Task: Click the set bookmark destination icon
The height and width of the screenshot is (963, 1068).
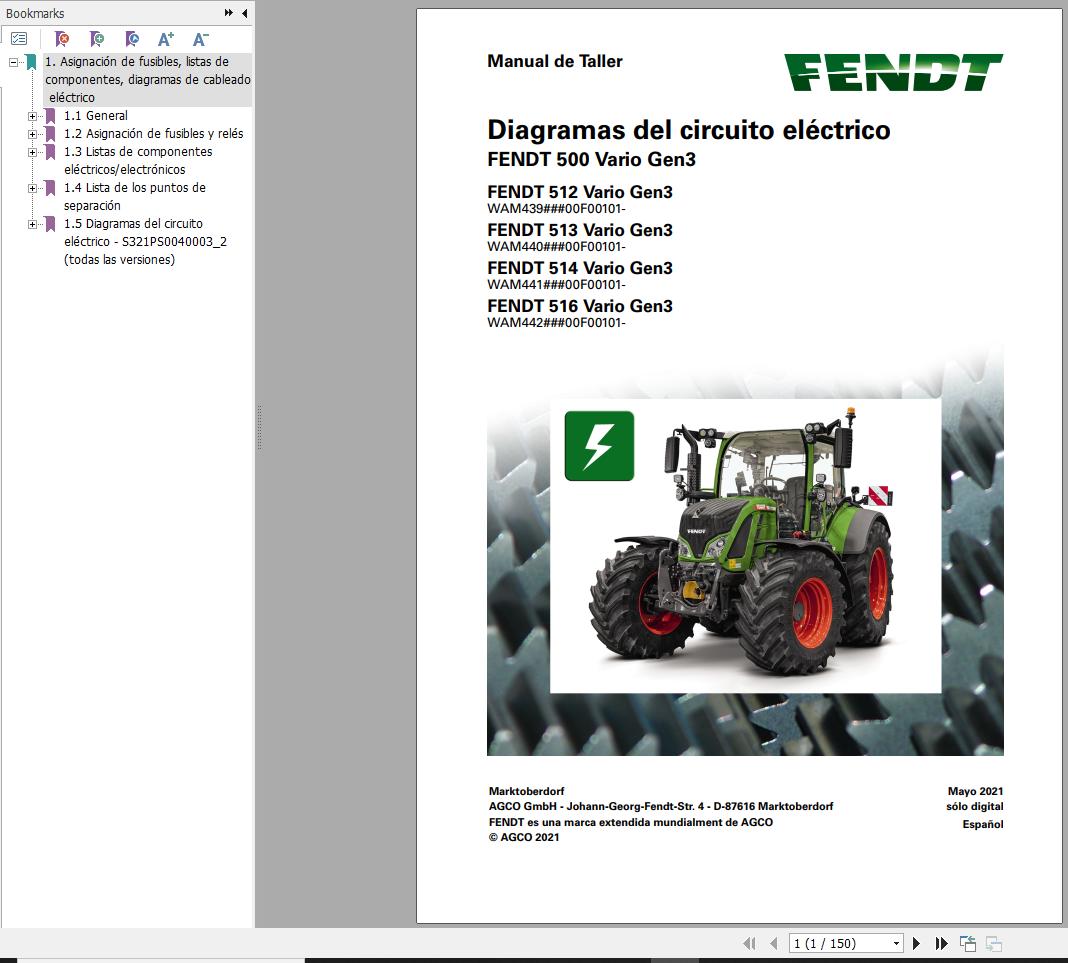Action: 132,40
